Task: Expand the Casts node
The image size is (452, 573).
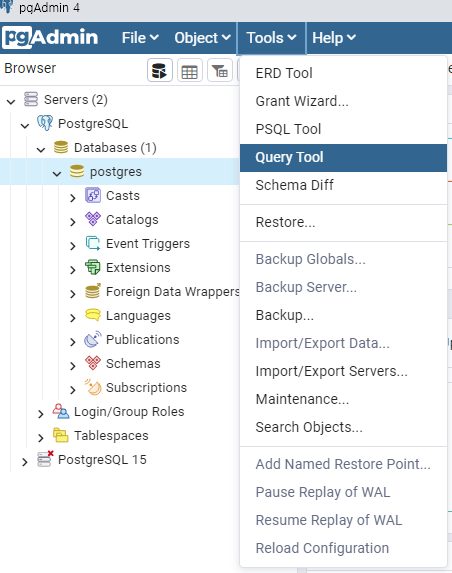Action: point(73,198)
